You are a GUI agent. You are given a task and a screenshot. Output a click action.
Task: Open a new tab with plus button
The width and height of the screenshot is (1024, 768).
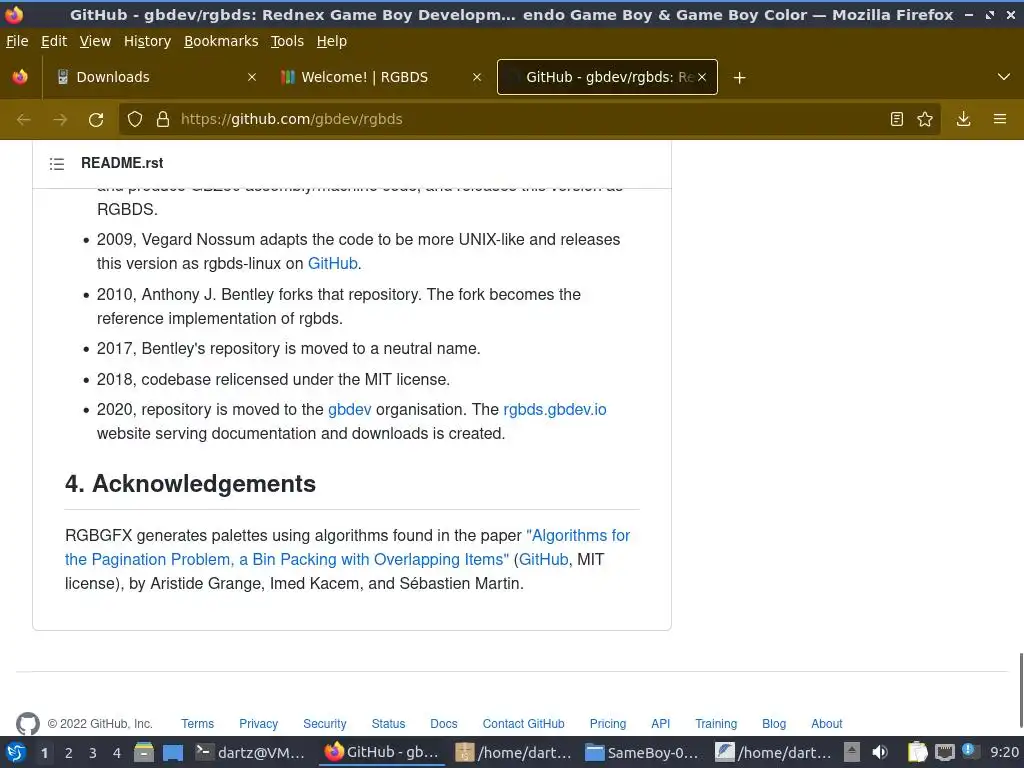739,78
